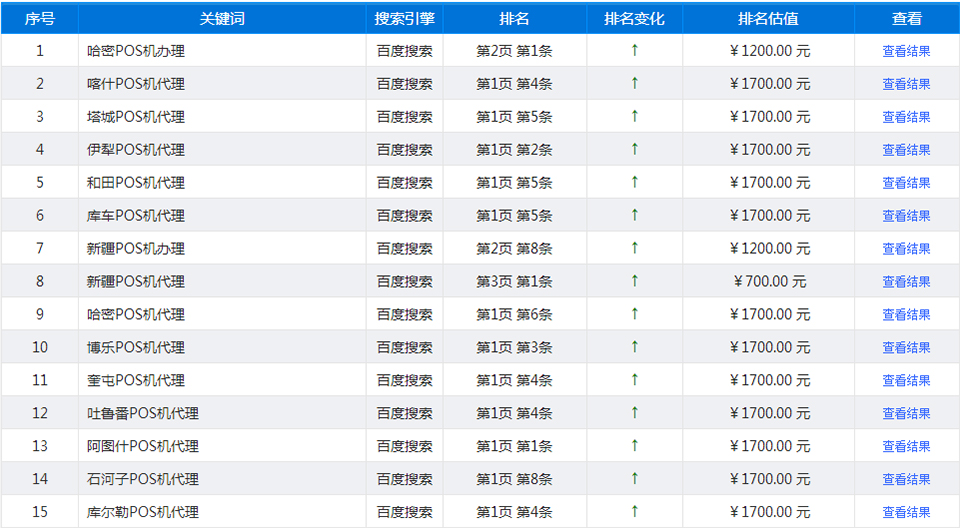Open 查看结果 link for 博乐POS机代理
Viewport: 960px width, 528px height.
(x=906, y=347)
